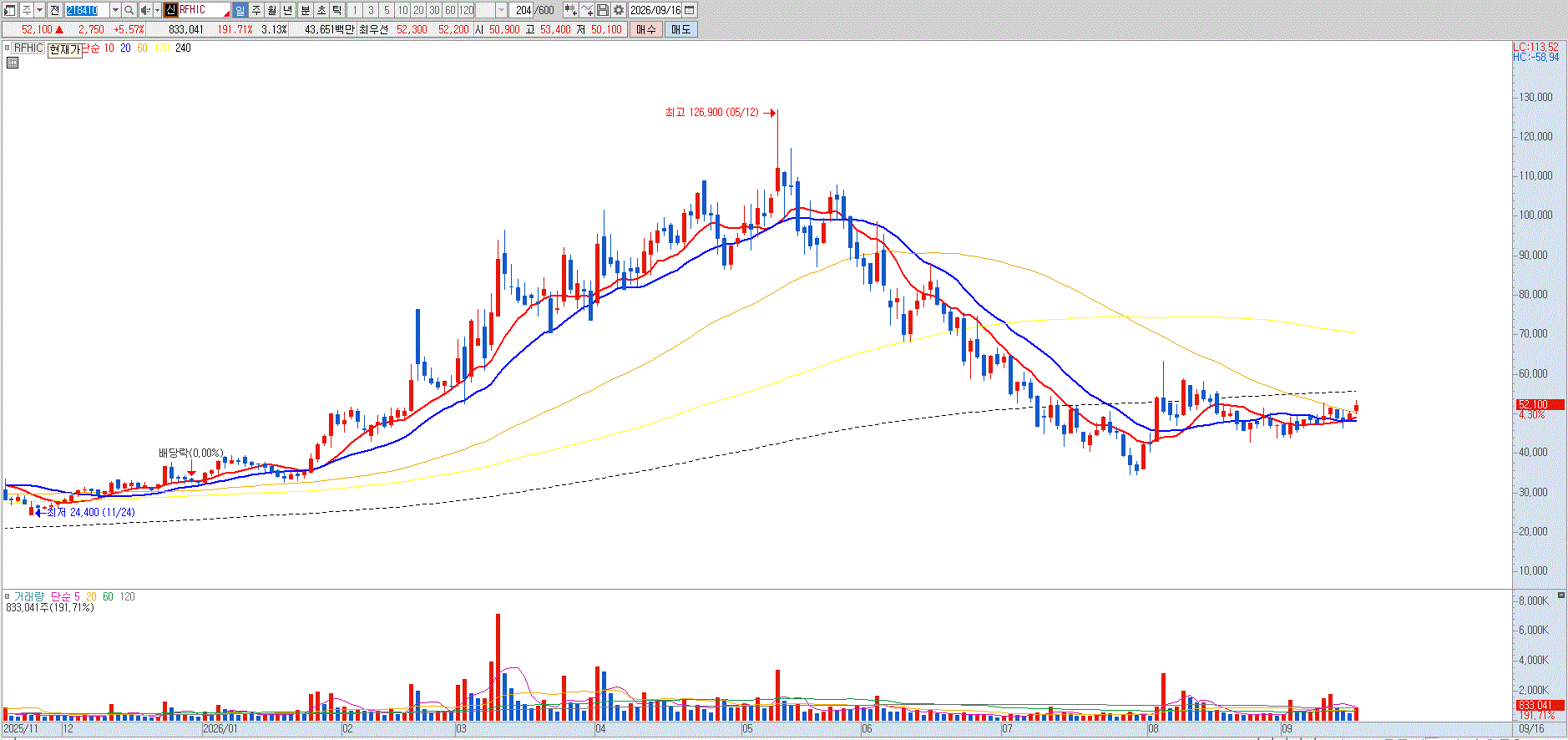Open the interval value dropdown
The width and height of the screenshot is (1568, 740).
coord(501,10)
